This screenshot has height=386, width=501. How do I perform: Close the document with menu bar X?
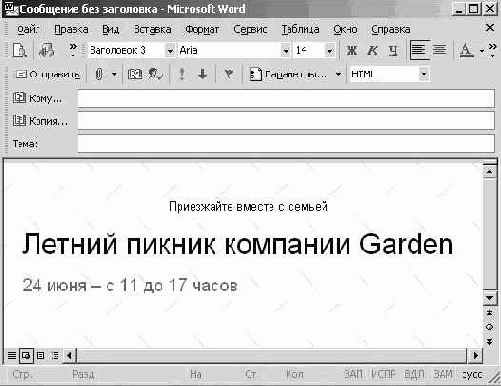click(490, 28)
